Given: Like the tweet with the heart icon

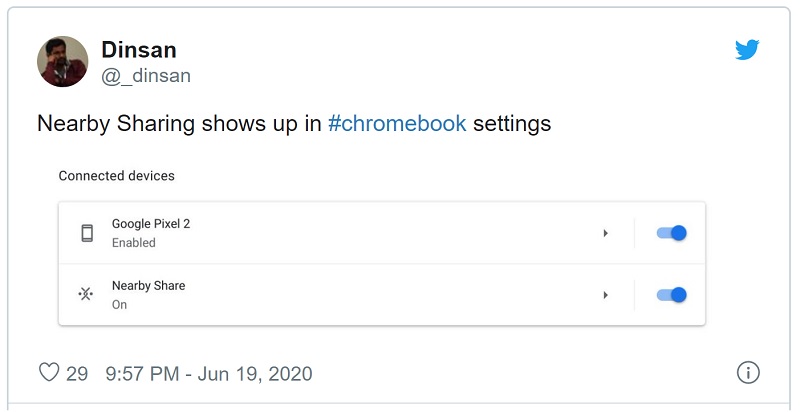Looking at the screenshot, I should pyautogui.click(x=48, y=373).
